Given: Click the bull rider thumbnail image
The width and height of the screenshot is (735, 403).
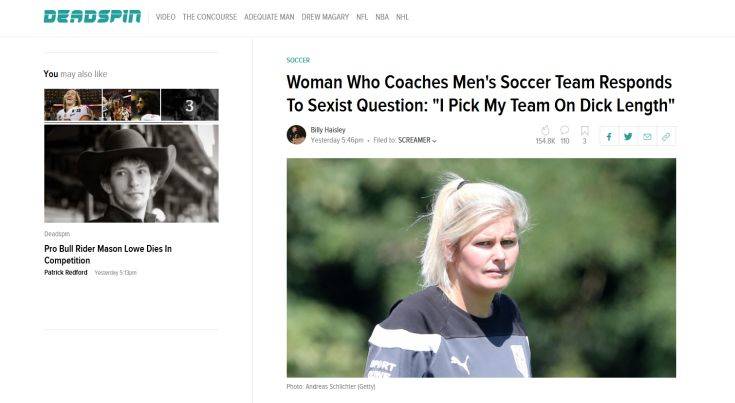Looking at the screenshot, I should coord(131,173).
